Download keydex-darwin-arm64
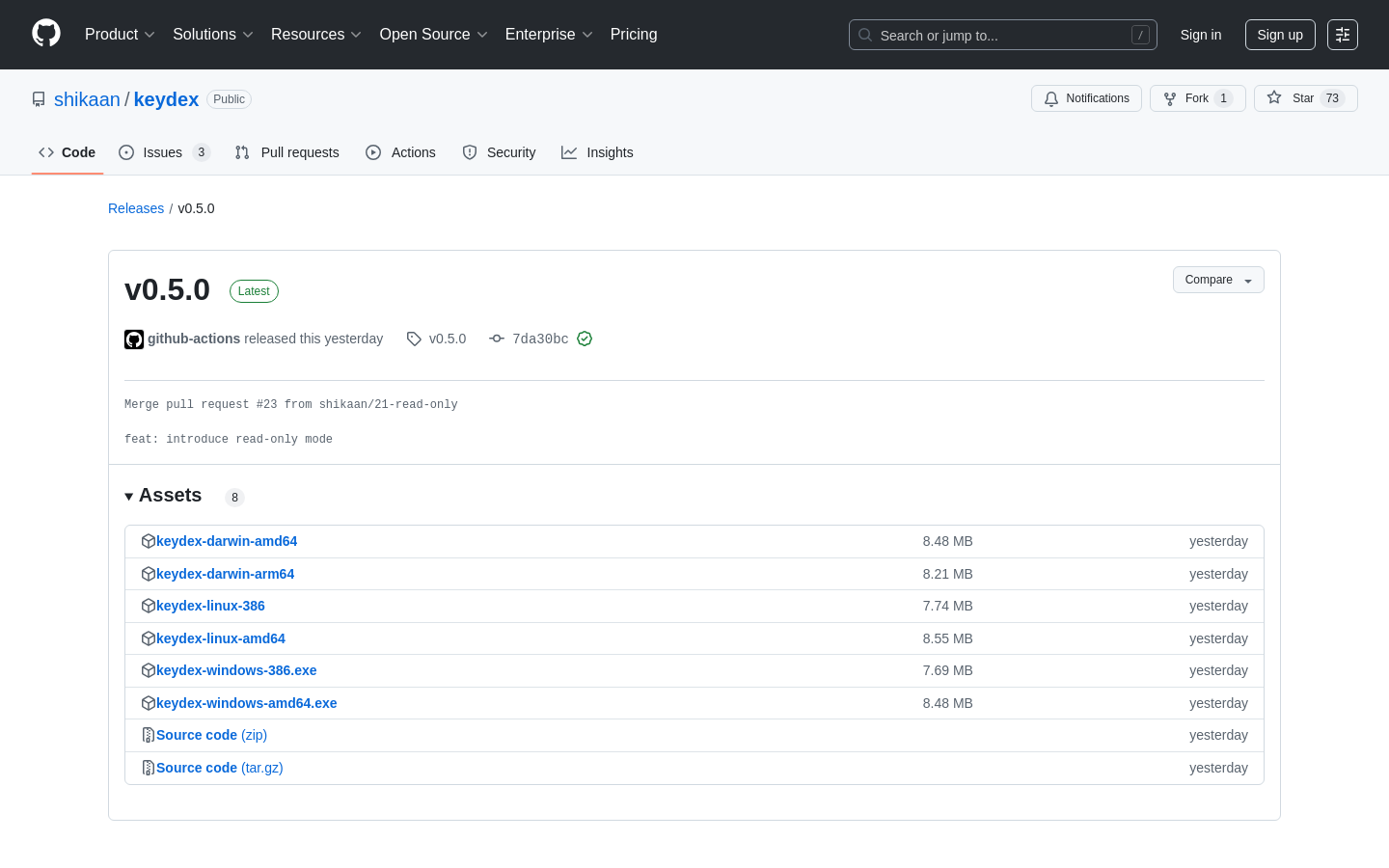This screenshot has height=868, width=1389. point(225,574)
